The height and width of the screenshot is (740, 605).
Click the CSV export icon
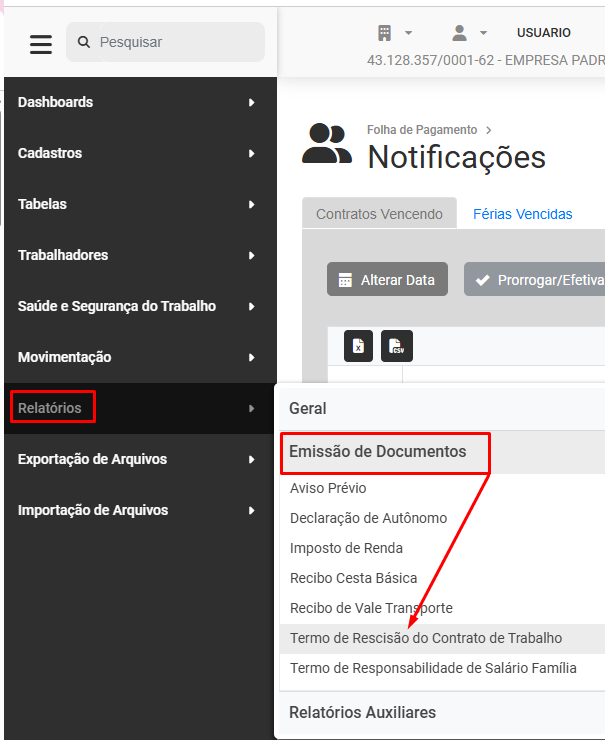pos(397,346)
